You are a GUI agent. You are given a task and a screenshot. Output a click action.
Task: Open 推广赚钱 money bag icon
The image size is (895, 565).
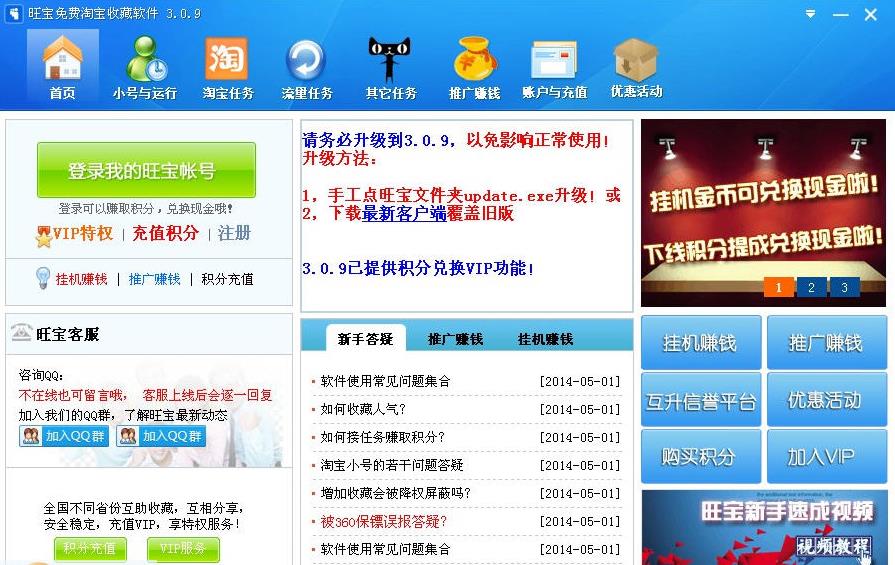click(474, 68)
